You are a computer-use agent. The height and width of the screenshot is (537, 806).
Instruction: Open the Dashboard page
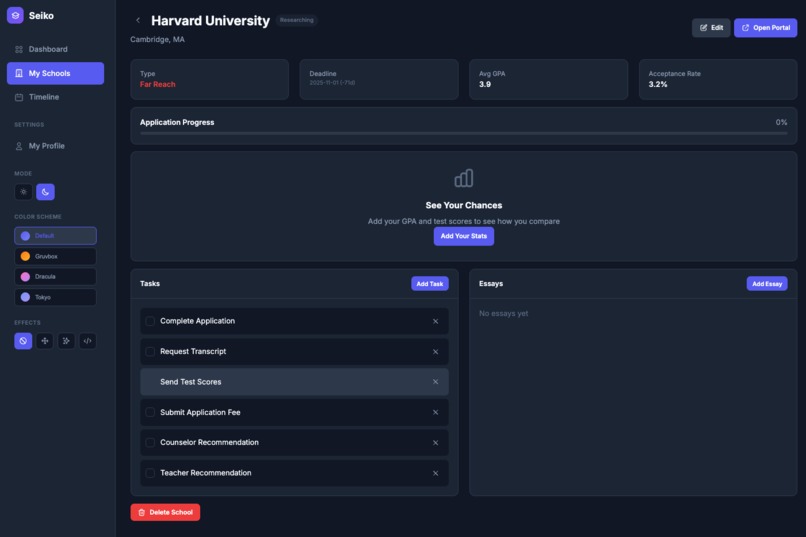pos(56,49)
